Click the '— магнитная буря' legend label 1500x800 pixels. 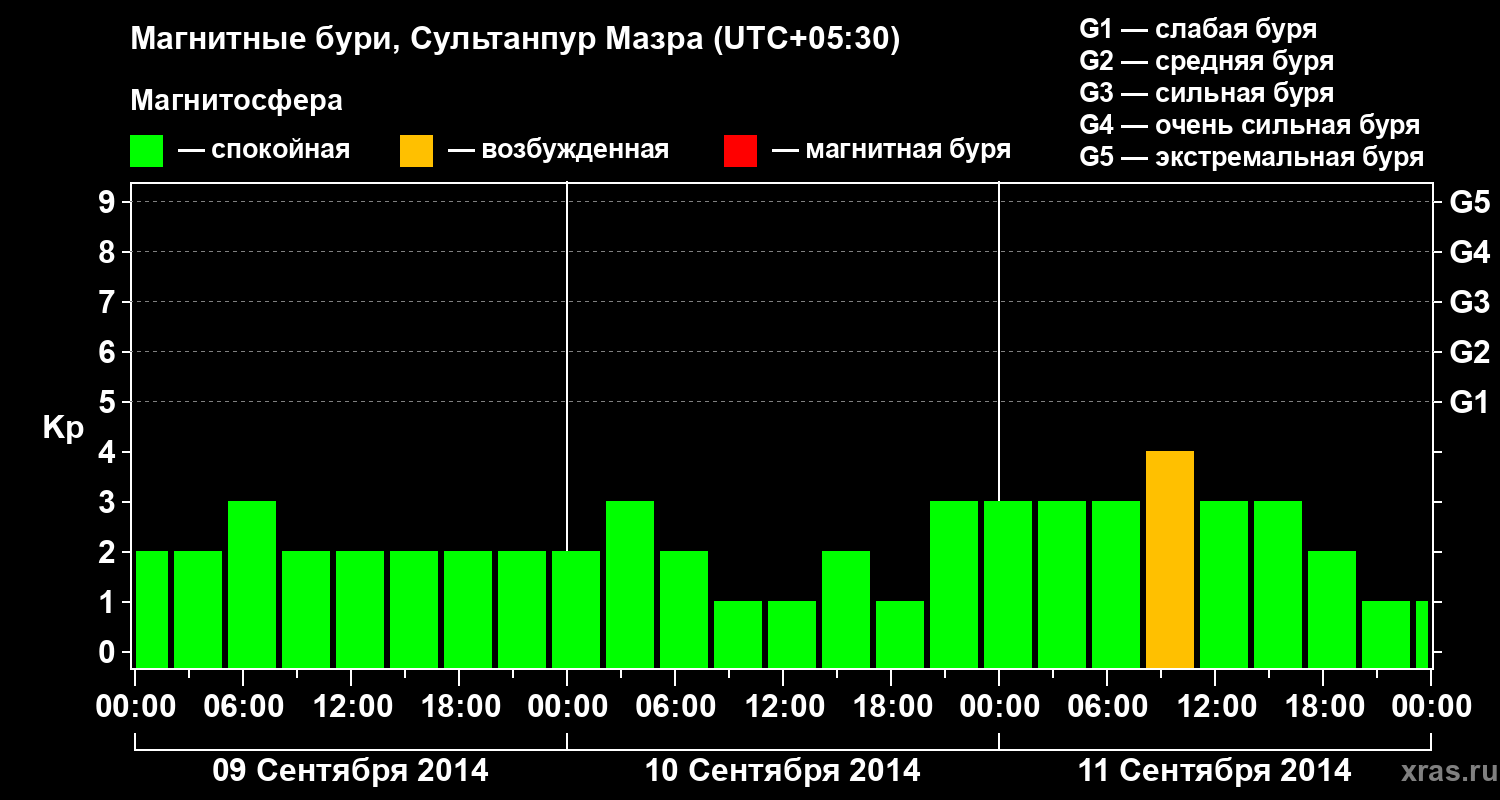click(892, 151)
